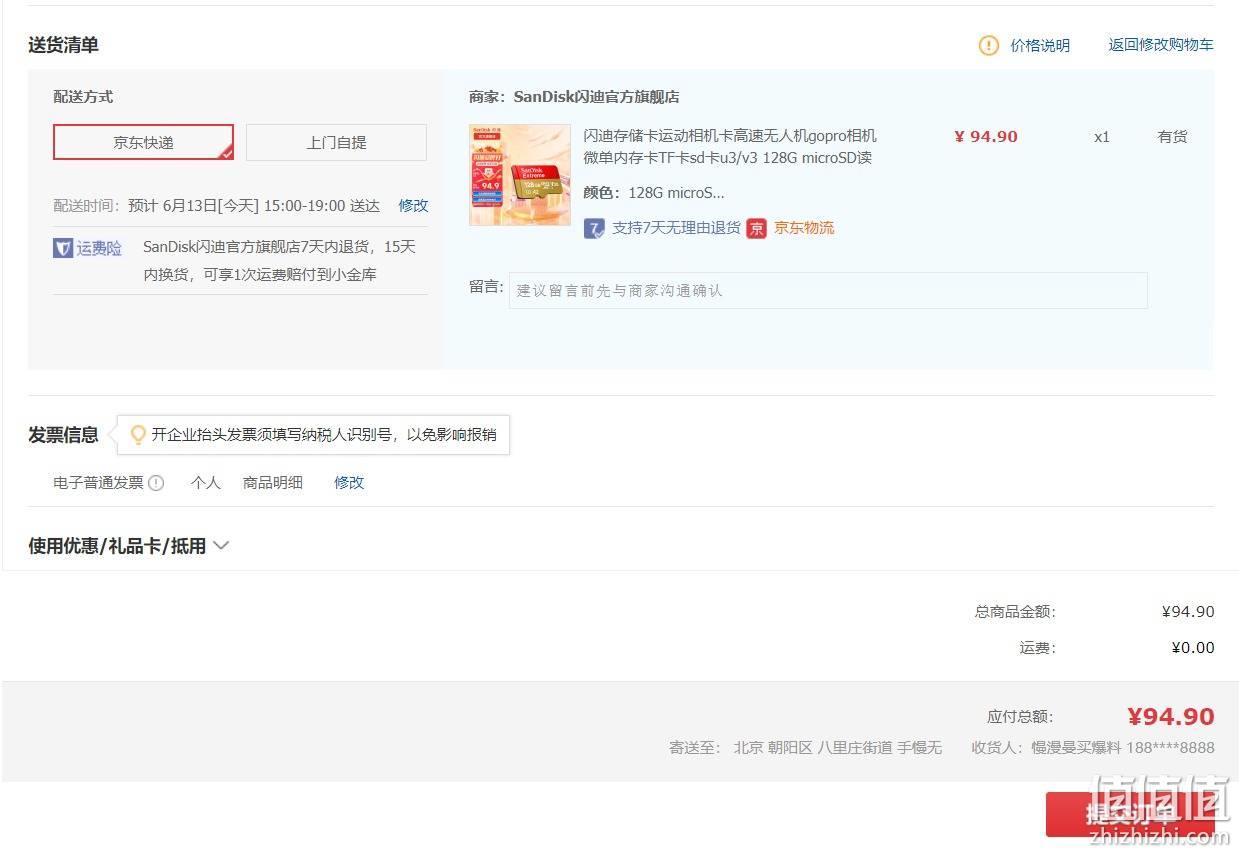Click the red 京 JD logistics icon
The image size is (1239, 854).
756,228
